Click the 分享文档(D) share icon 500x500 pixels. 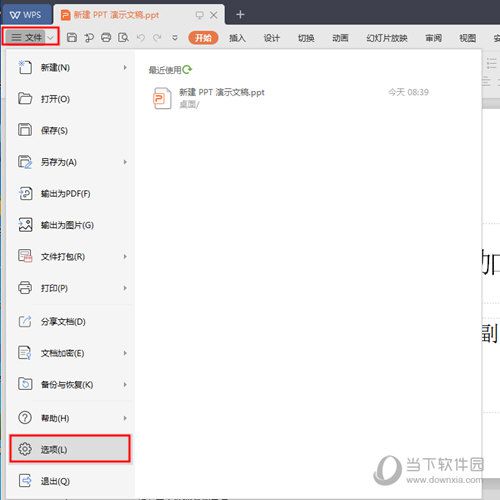click(25, 321)
